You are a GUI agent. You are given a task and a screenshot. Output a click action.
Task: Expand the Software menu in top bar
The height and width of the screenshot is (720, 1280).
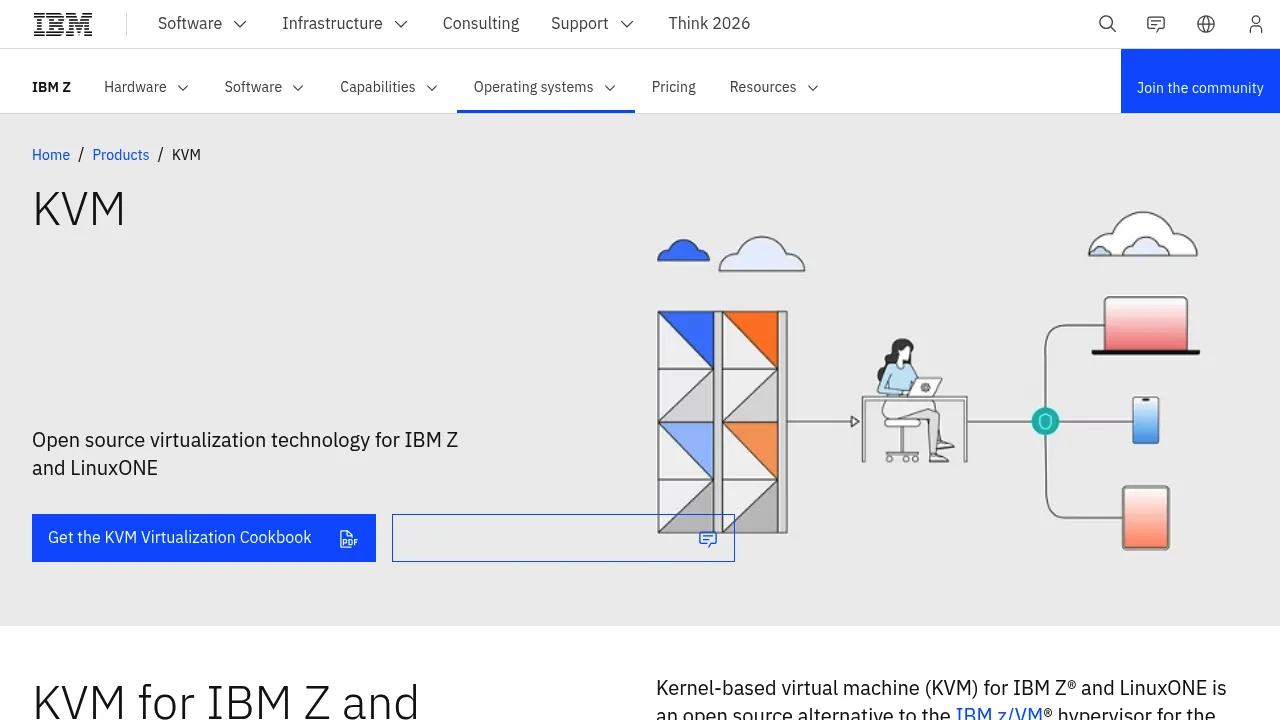pos(203,24)
